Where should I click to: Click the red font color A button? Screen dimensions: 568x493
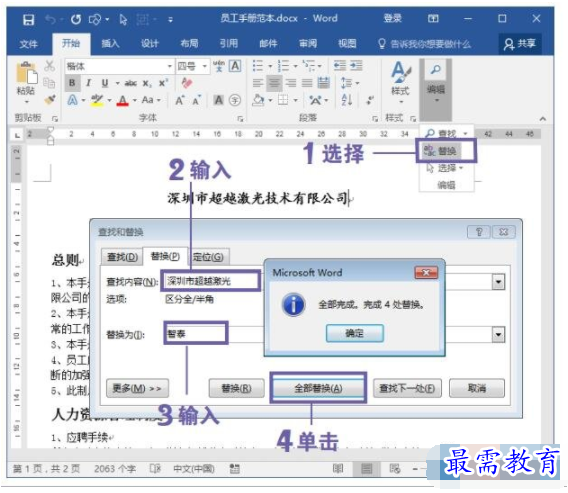(122, 100)
